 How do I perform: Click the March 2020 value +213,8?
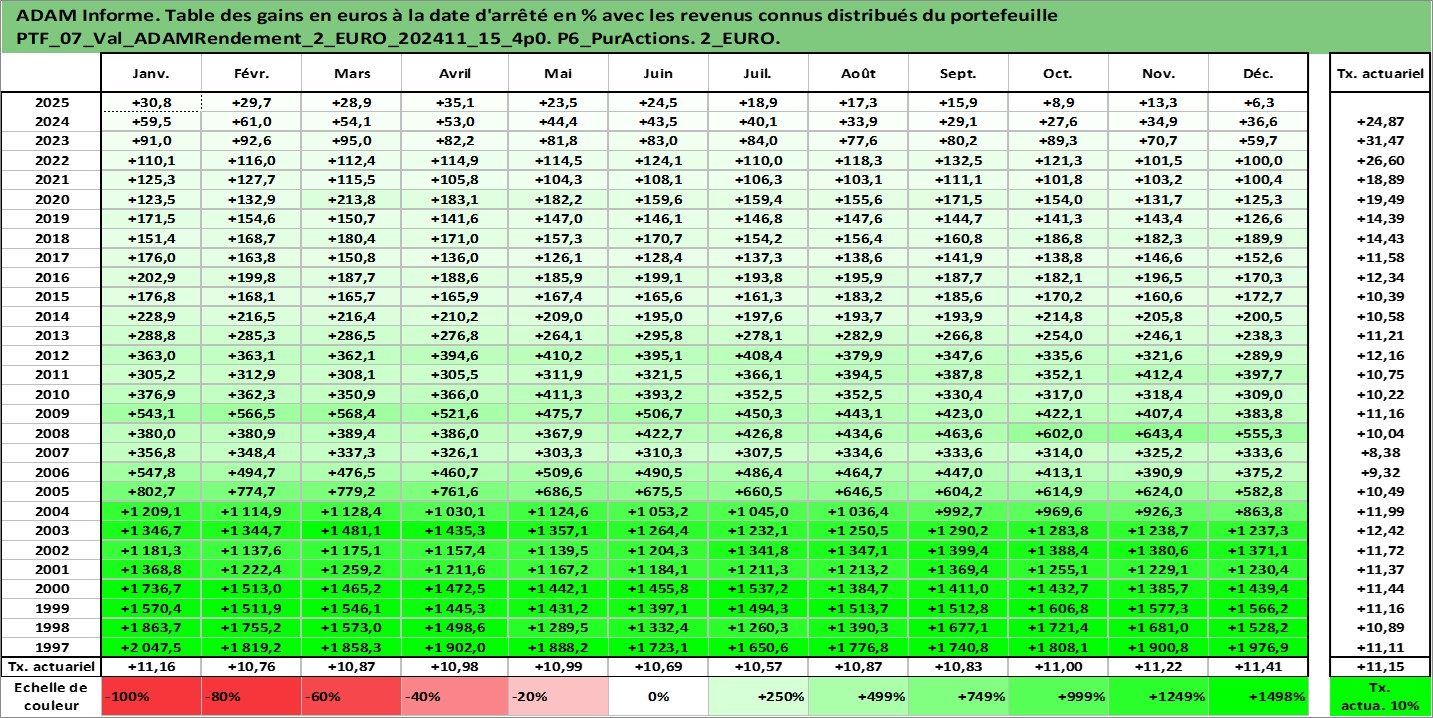352,199
